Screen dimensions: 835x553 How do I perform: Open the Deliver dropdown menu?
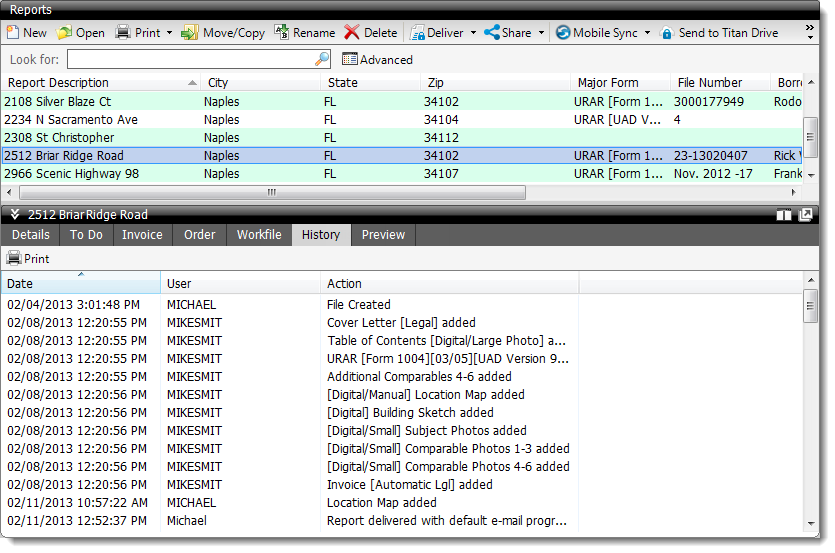click(473, 33)
